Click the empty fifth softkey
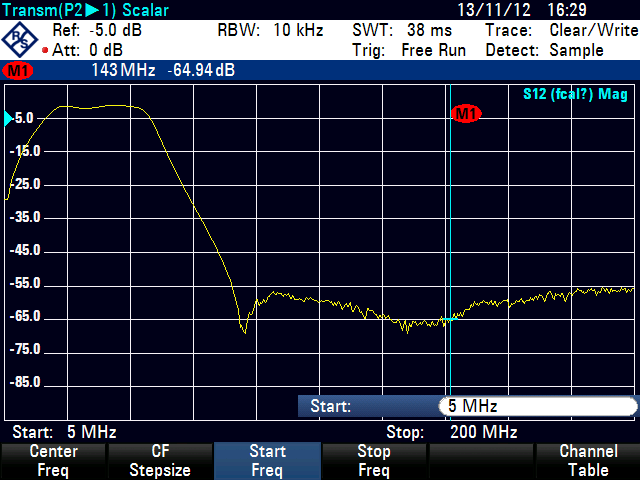The width and height of the screenshot is (640, 480). point(481,461)
